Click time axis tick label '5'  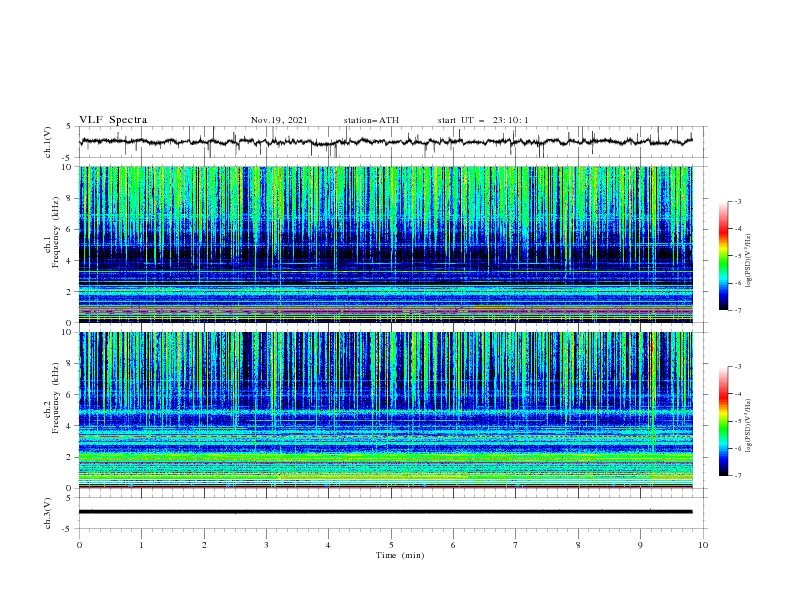click(x=391, y=545)
